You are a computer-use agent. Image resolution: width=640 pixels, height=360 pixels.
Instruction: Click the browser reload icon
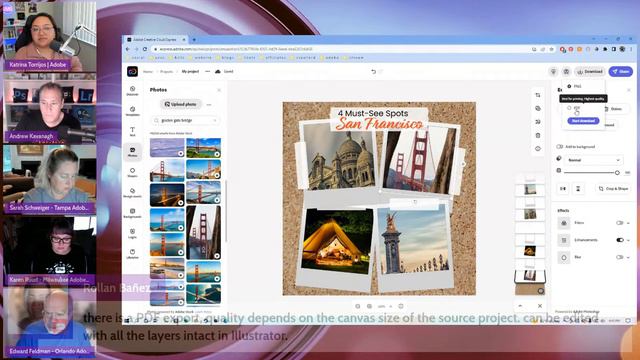pyautogui.click(x=145, y=49)
